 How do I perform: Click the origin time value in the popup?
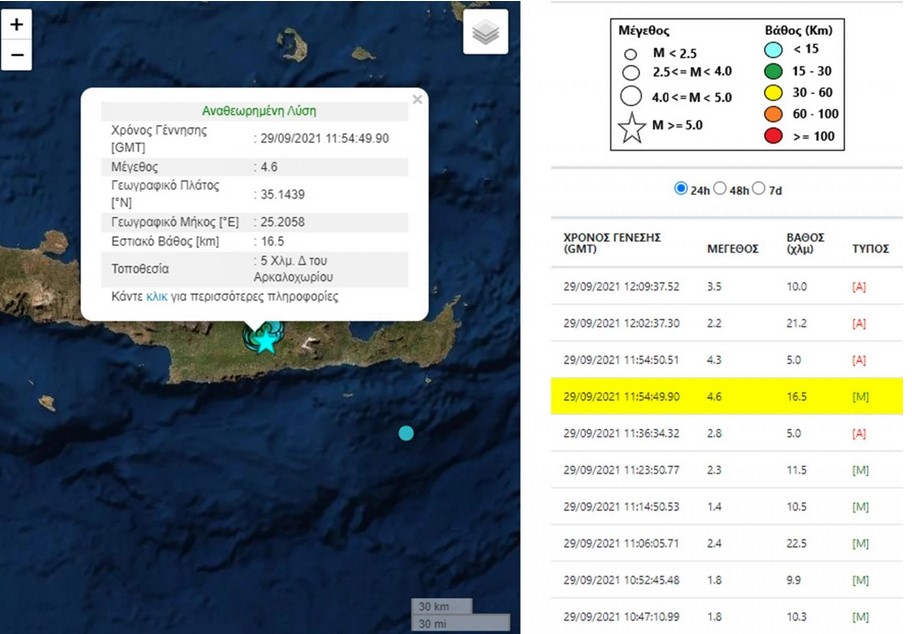[325, 138]
